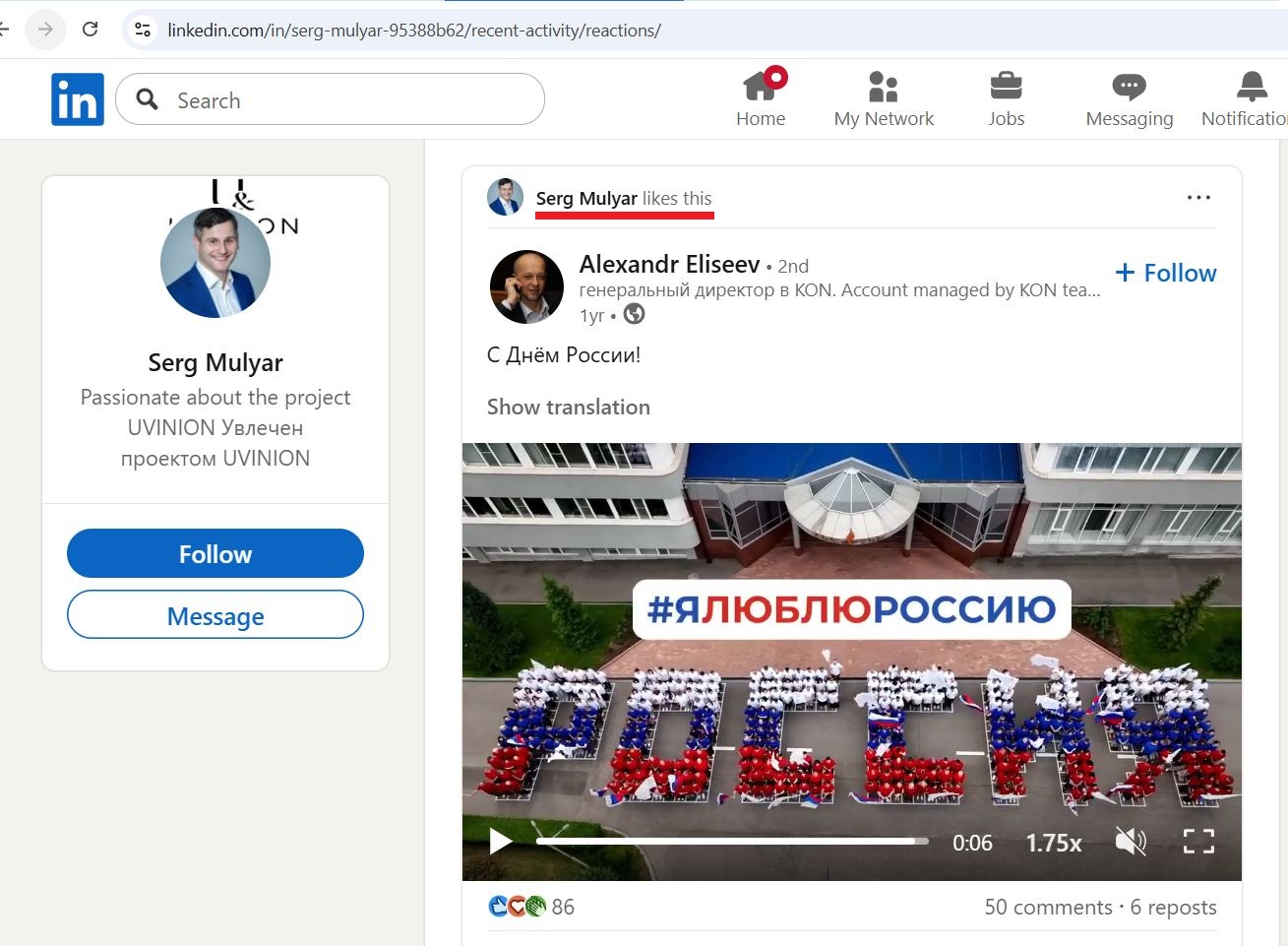Change the 1.75x playback speed
This screenshot has height=946, width=1288.
point(1052,842)
